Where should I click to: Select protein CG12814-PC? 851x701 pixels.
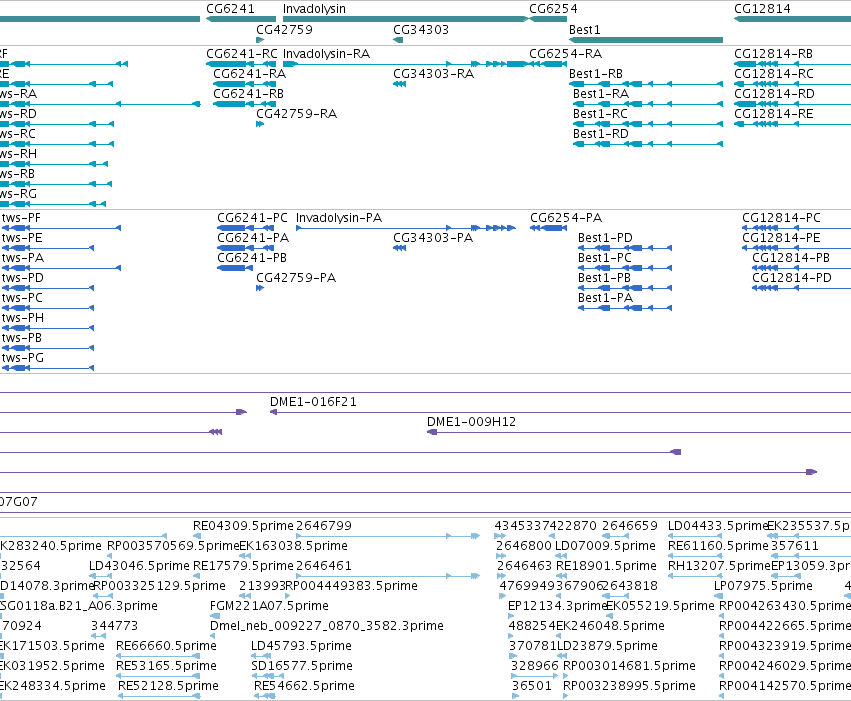(x=782, y=218)
